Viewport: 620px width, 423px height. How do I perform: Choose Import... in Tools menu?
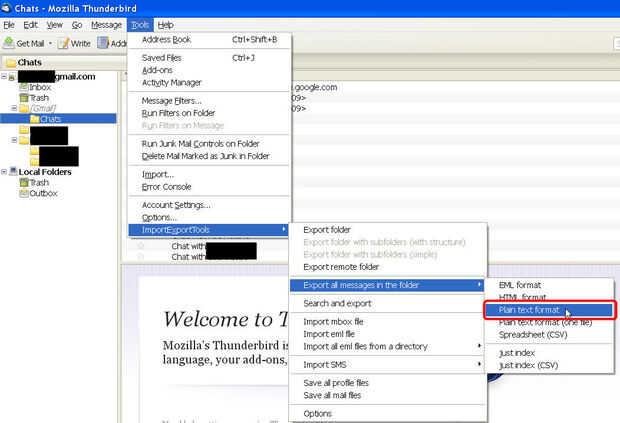tap(210, 174)
